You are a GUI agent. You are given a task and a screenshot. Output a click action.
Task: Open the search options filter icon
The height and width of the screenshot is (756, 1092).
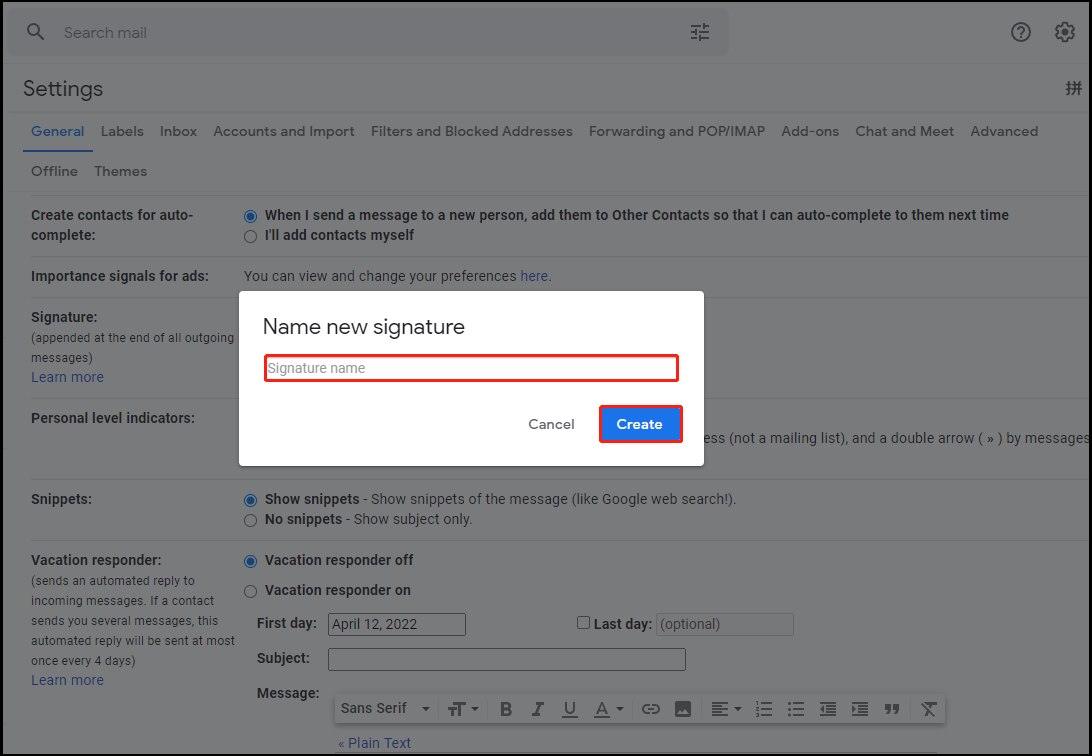[700, 32]
